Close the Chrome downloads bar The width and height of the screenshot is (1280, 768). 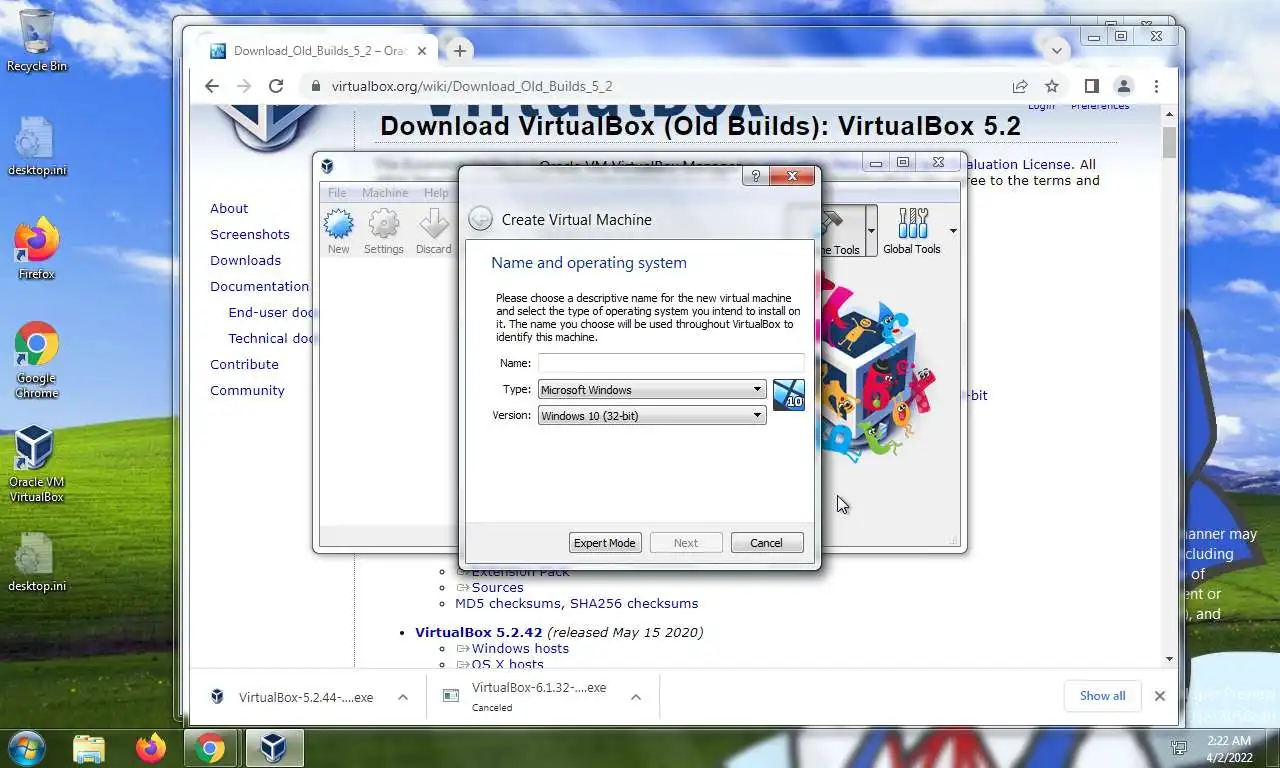point(1160,696)
